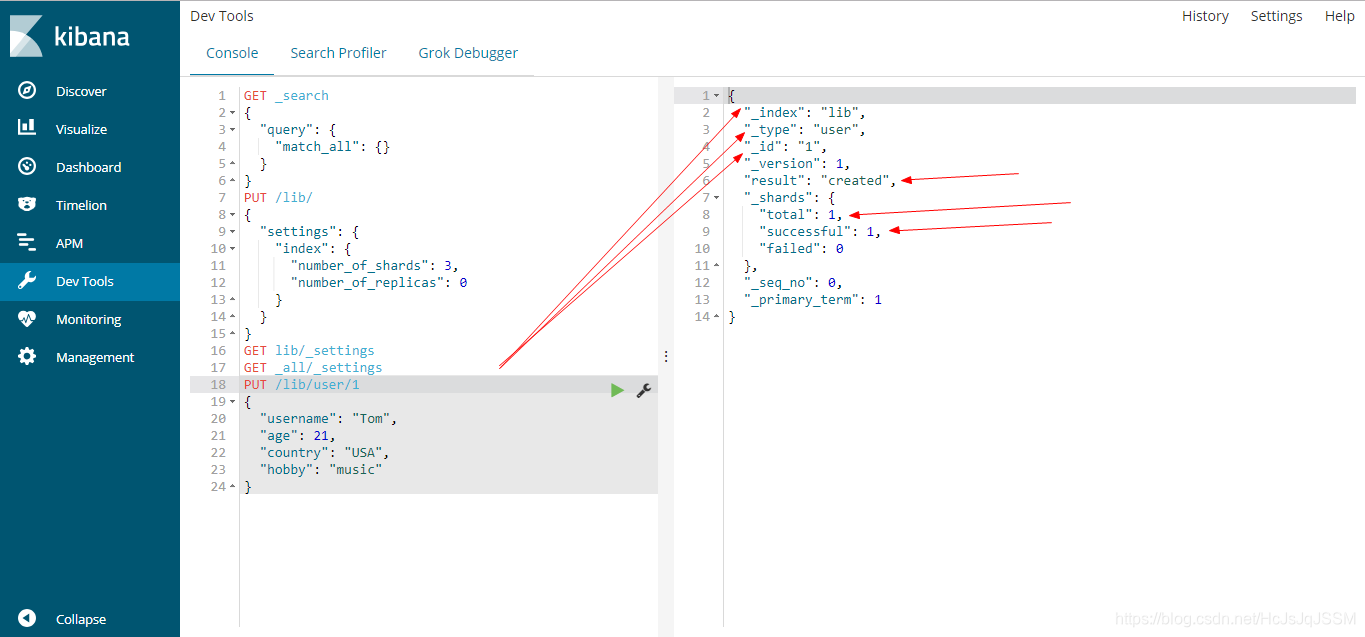Click the "GET _search" request line
This screenshot has height=637, width=1365.
pos(286,96)
